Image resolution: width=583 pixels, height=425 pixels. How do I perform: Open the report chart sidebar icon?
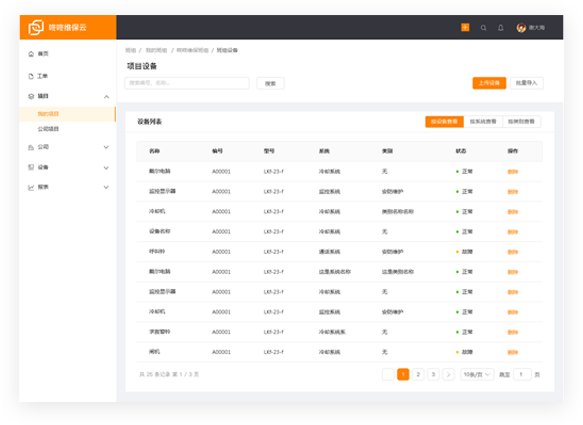point(31,187)
